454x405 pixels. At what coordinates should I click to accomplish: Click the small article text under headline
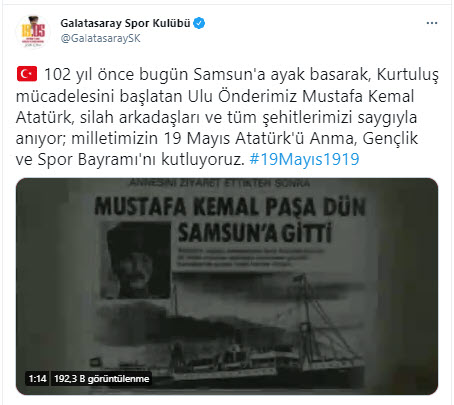click(x=250, y=257)
